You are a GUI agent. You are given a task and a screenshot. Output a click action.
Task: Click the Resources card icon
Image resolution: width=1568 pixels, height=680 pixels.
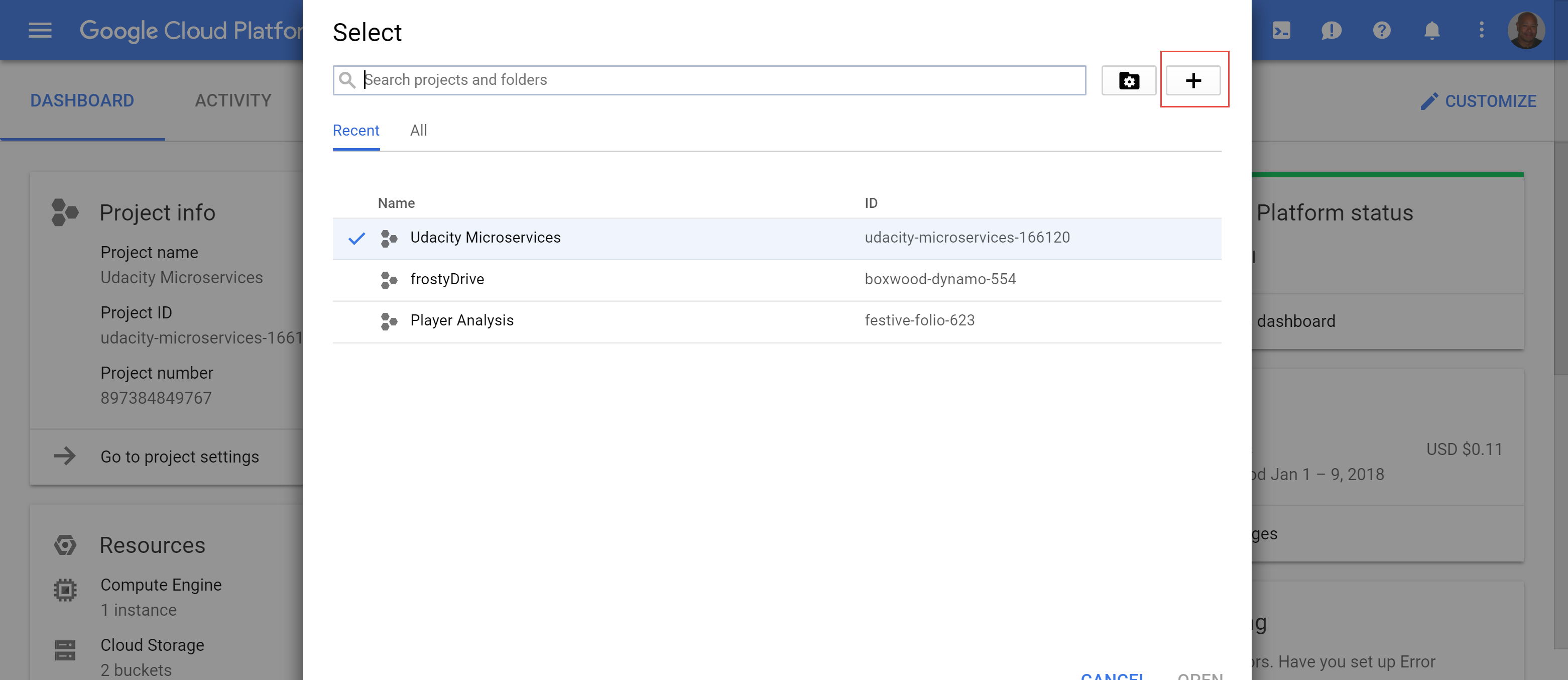pyautogui.click(x=65, y=545)
